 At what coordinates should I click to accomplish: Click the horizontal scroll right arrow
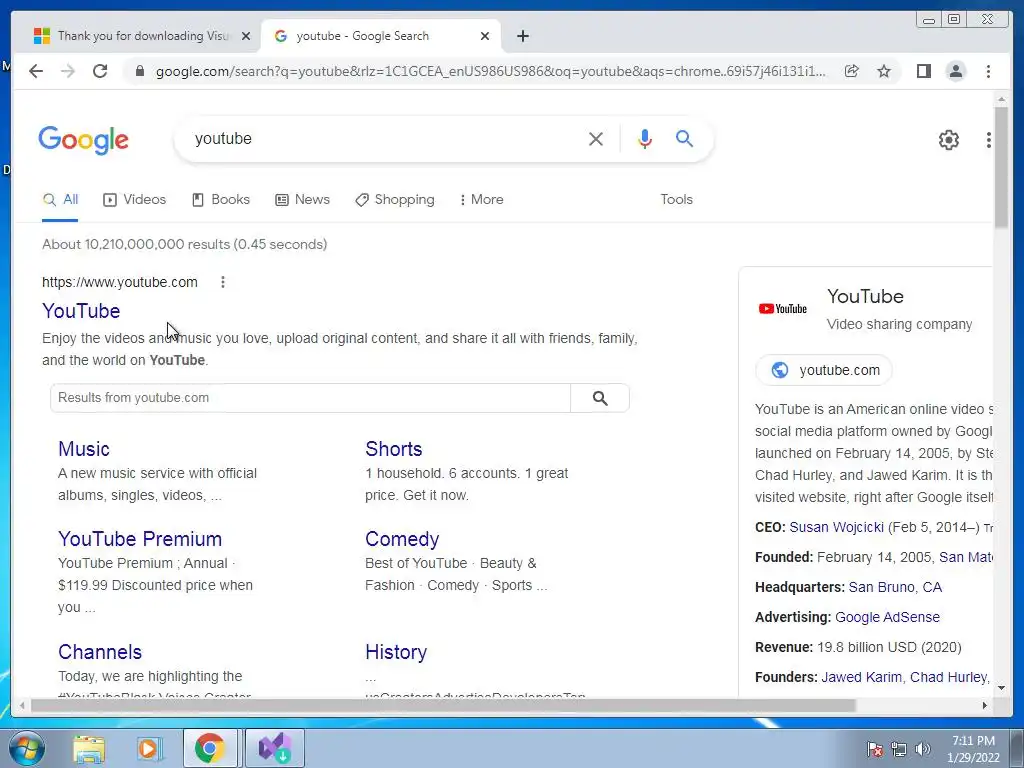click(985, 705)
